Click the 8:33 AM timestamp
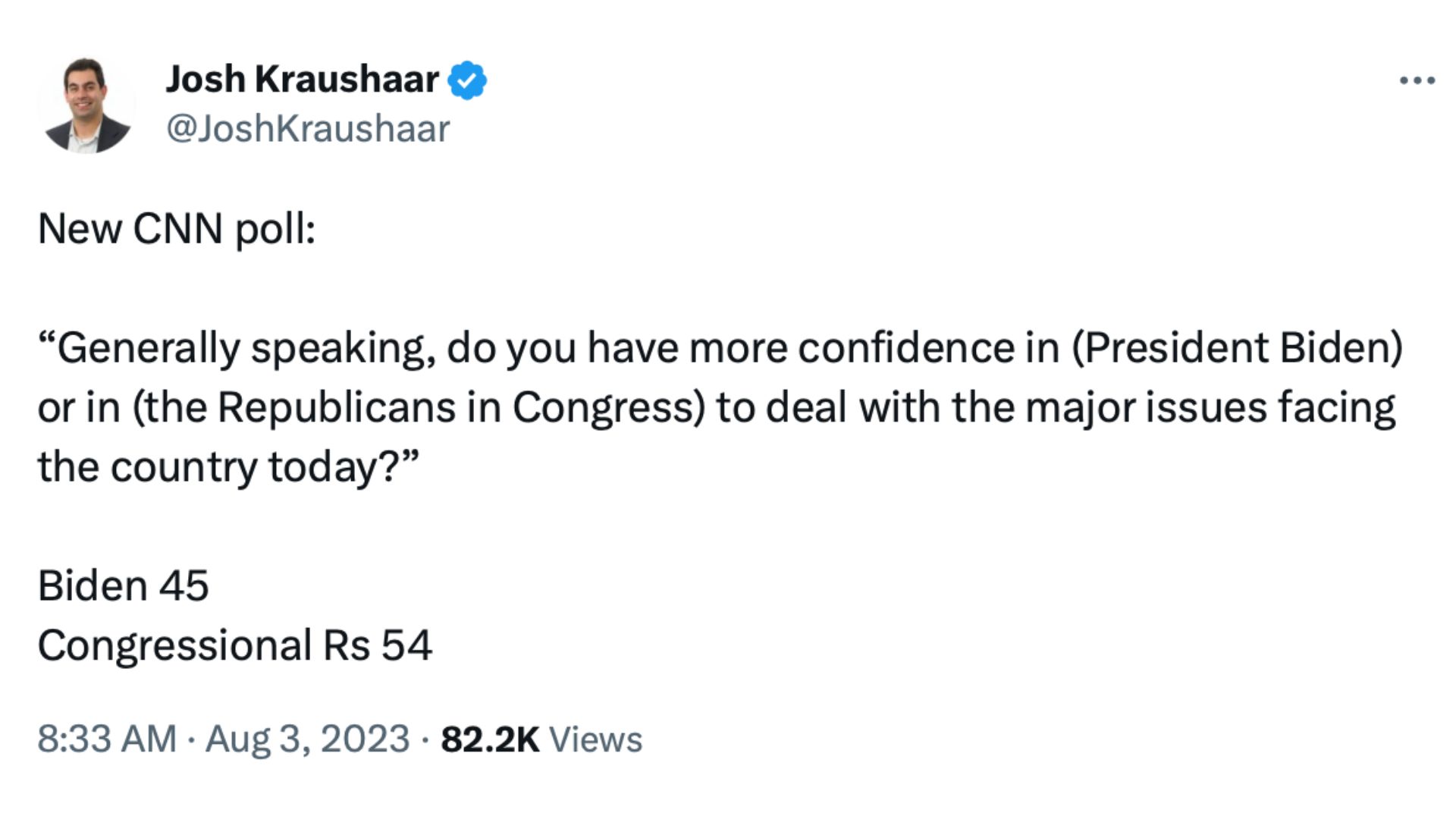Viewport: 1456px width, 819px height. coord(106,739)
